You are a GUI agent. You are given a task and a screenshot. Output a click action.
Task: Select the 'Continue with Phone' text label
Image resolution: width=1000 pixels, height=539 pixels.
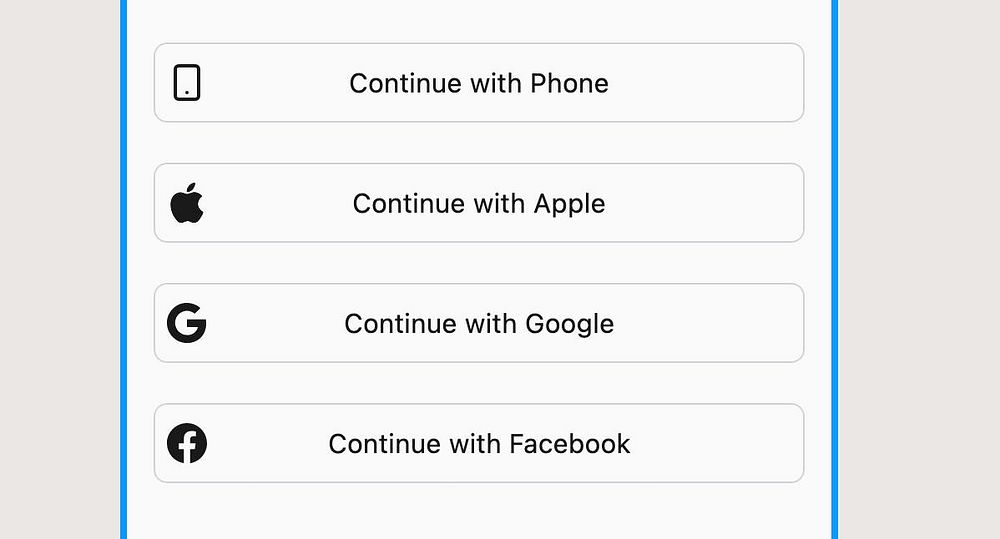click(479, 83)
